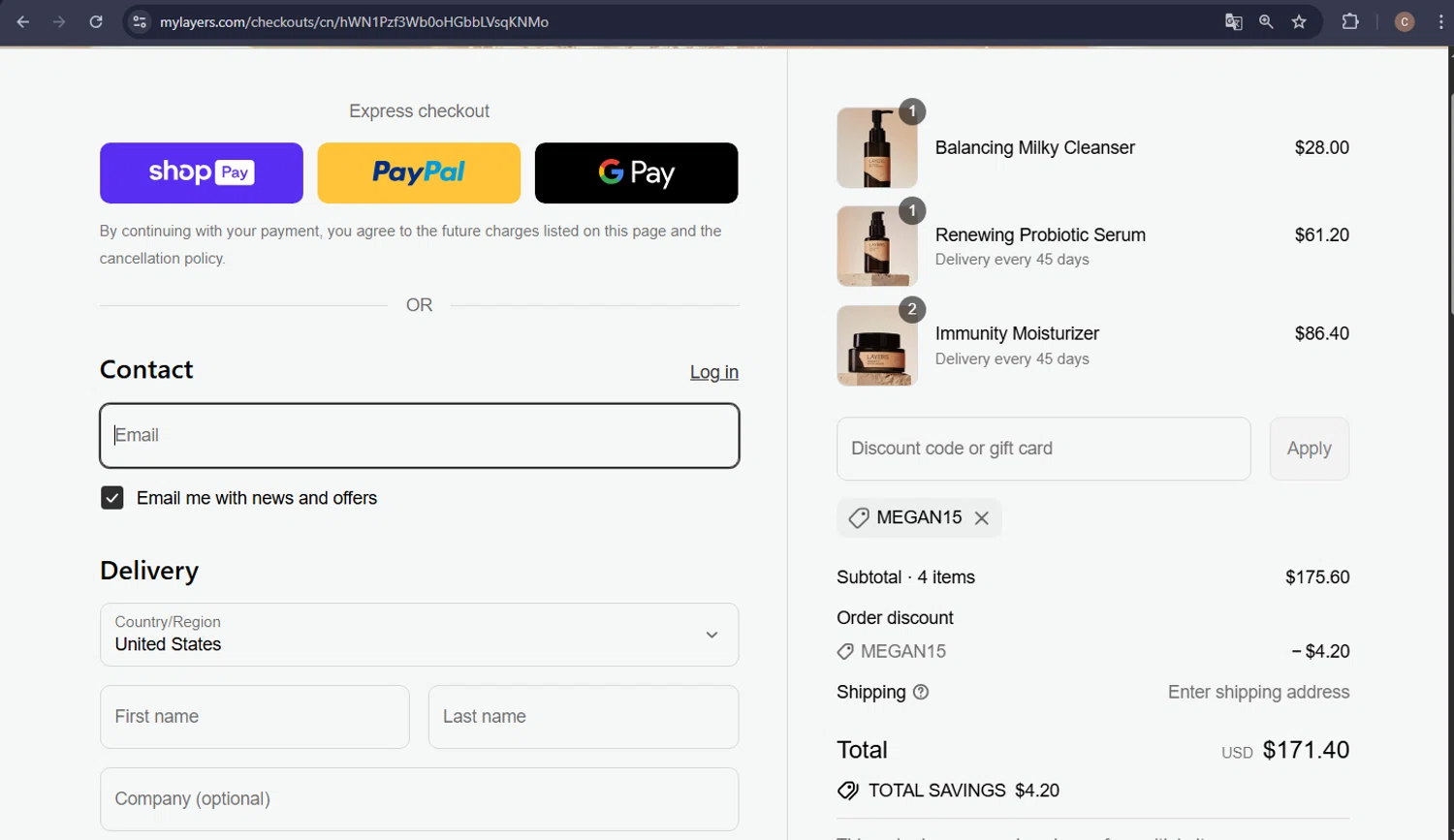Remove the MEGAN15 discount code

pyautogui.click(x=982, y=518)
